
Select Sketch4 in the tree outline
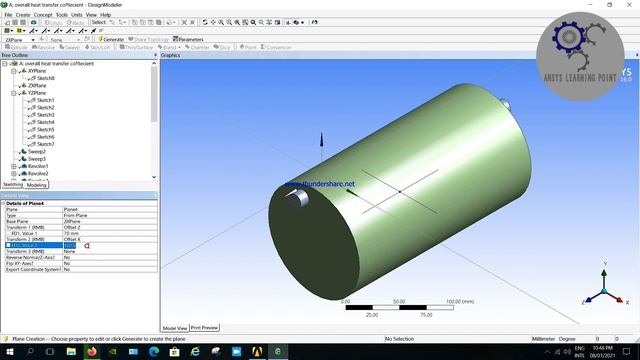tap(45, 122)
